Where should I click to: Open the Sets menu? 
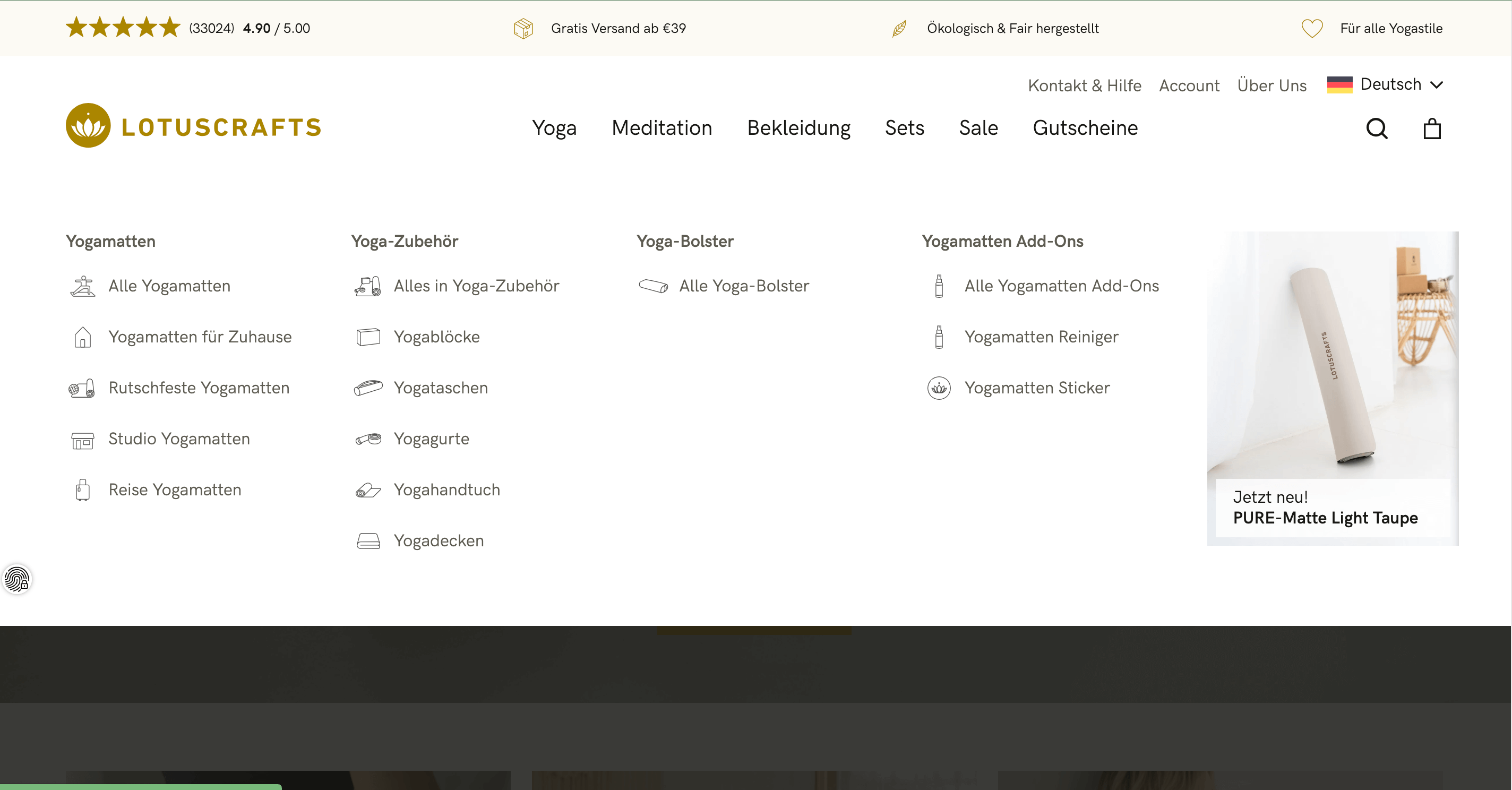tap(905, 128)
